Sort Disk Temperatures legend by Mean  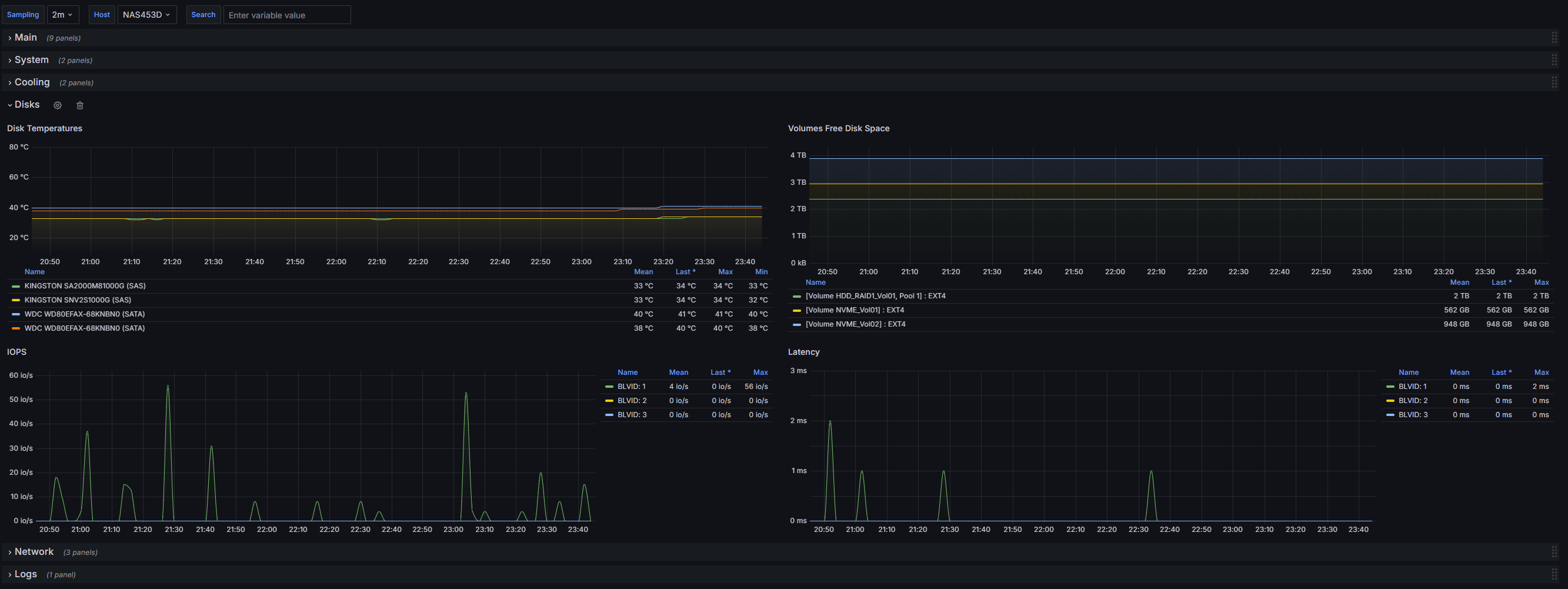pos(643,272)
